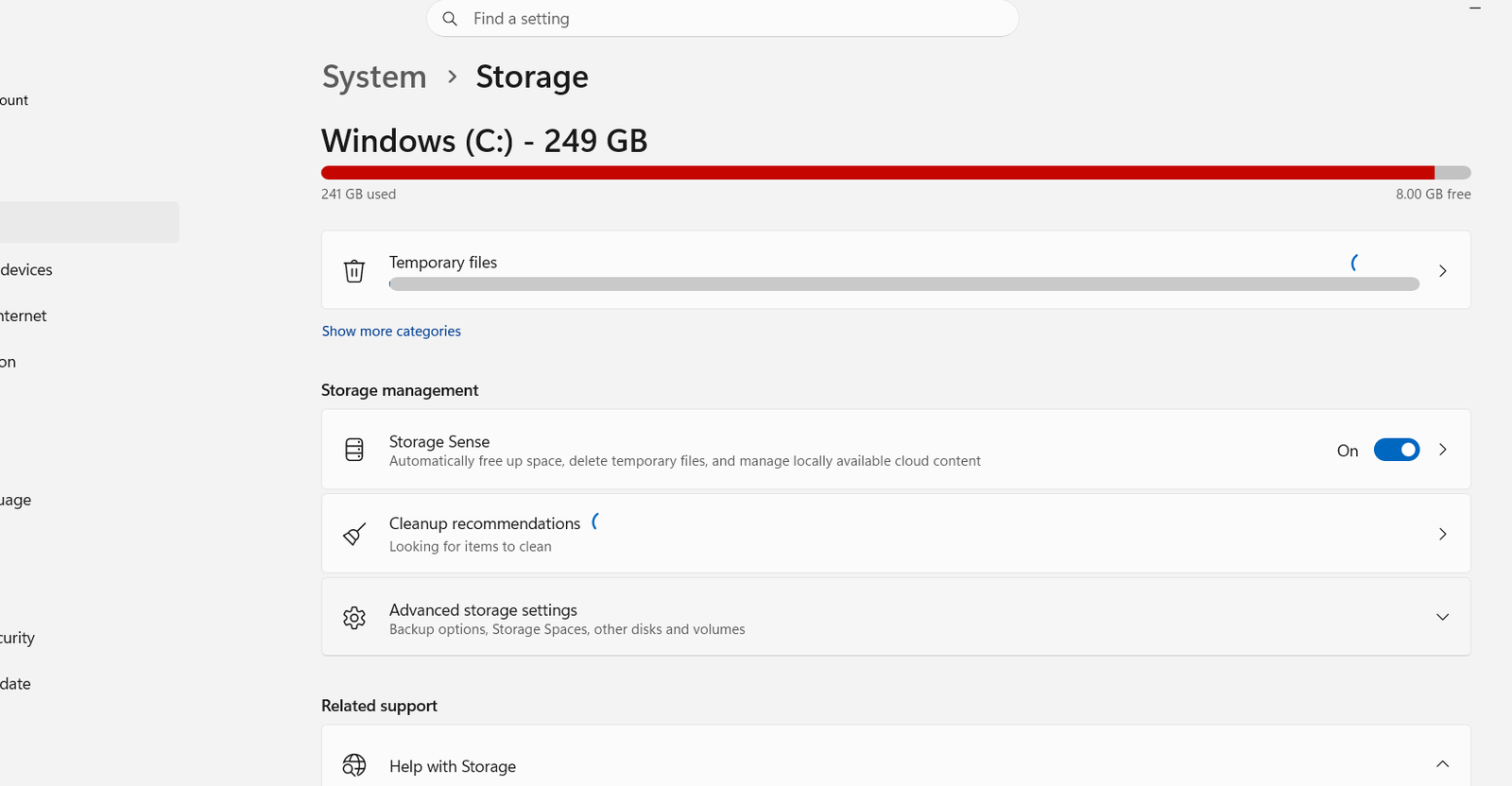Open Cleanup recommendations using its right chevron
The height and width of the screenshot is (786, 1512).
(x=1442, y=535)
